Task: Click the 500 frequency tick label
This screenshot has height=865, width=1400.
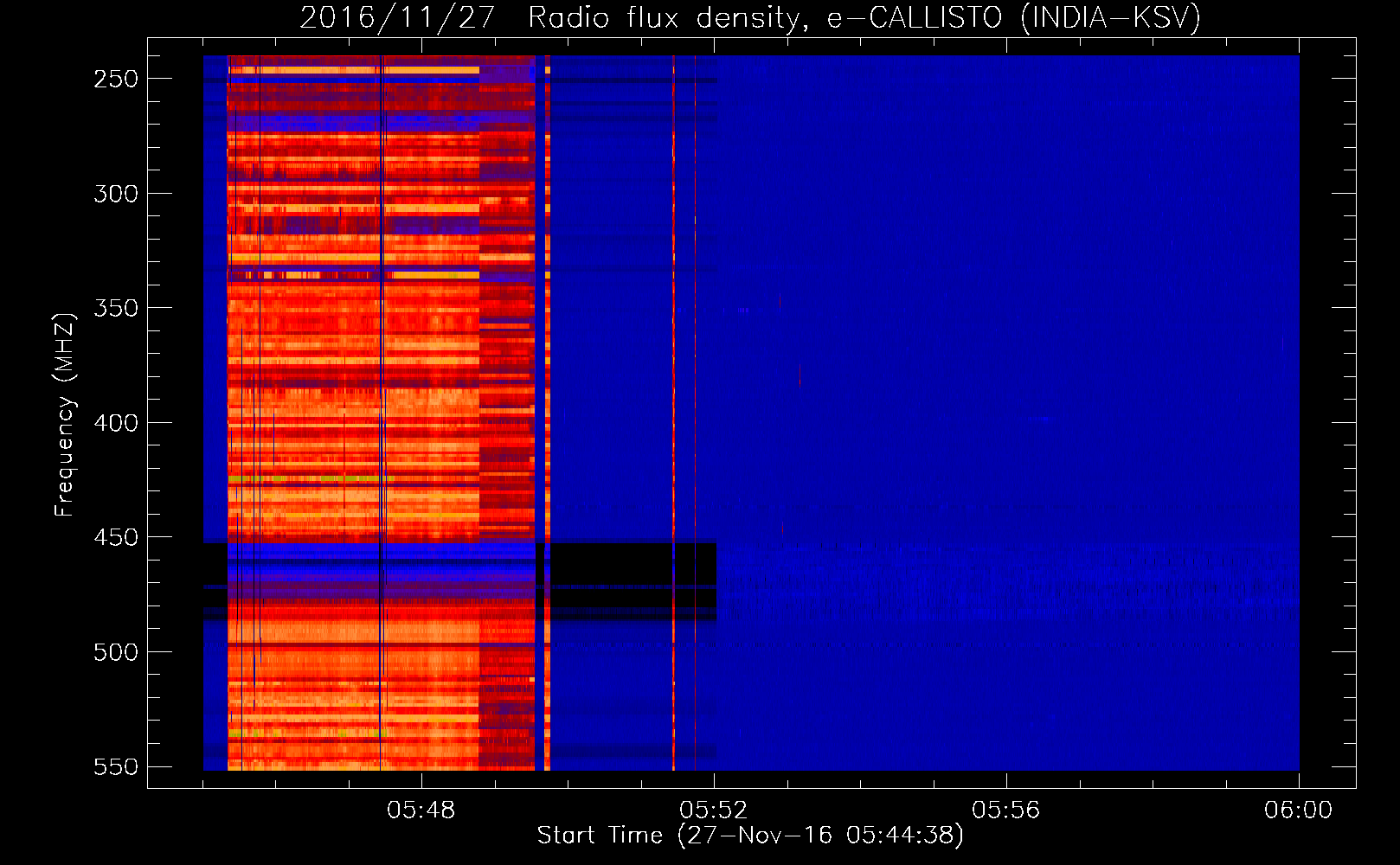Action: [116, 652]
